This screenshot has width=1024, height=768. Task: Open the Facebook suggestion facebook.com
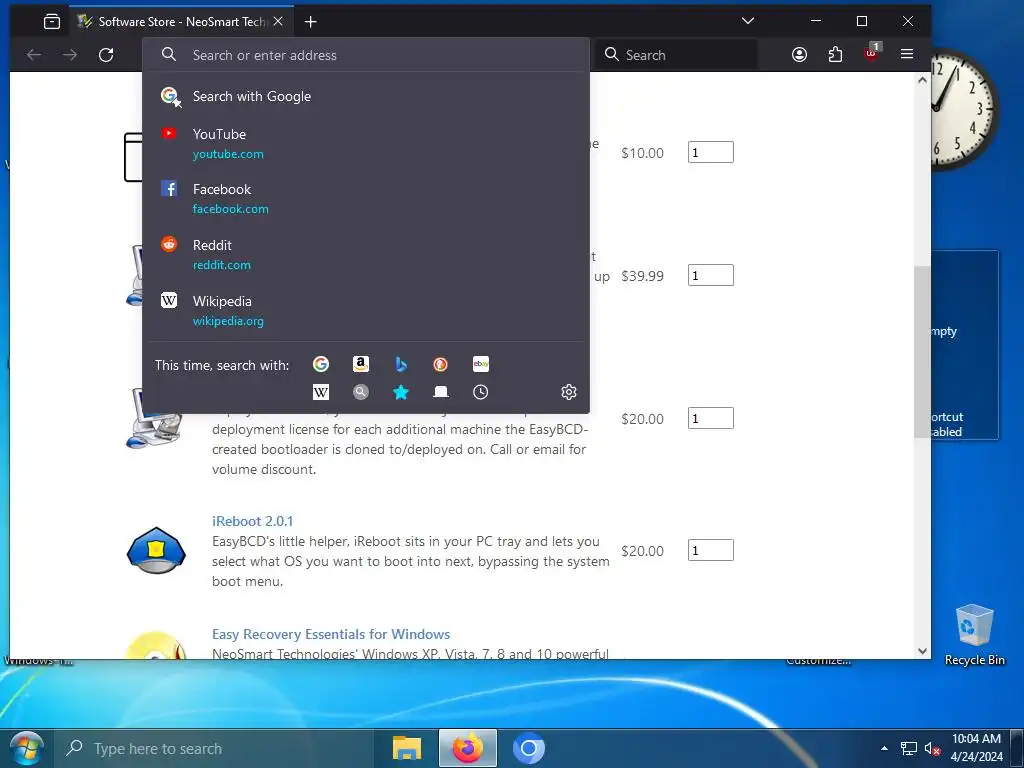tap(366, 199)
